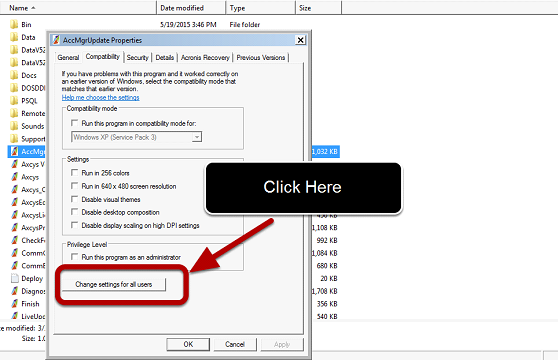Image resolution: width=559 pixels, height=361 pixels.
Task: Click the Axcys V application icon
Action: 14,164
